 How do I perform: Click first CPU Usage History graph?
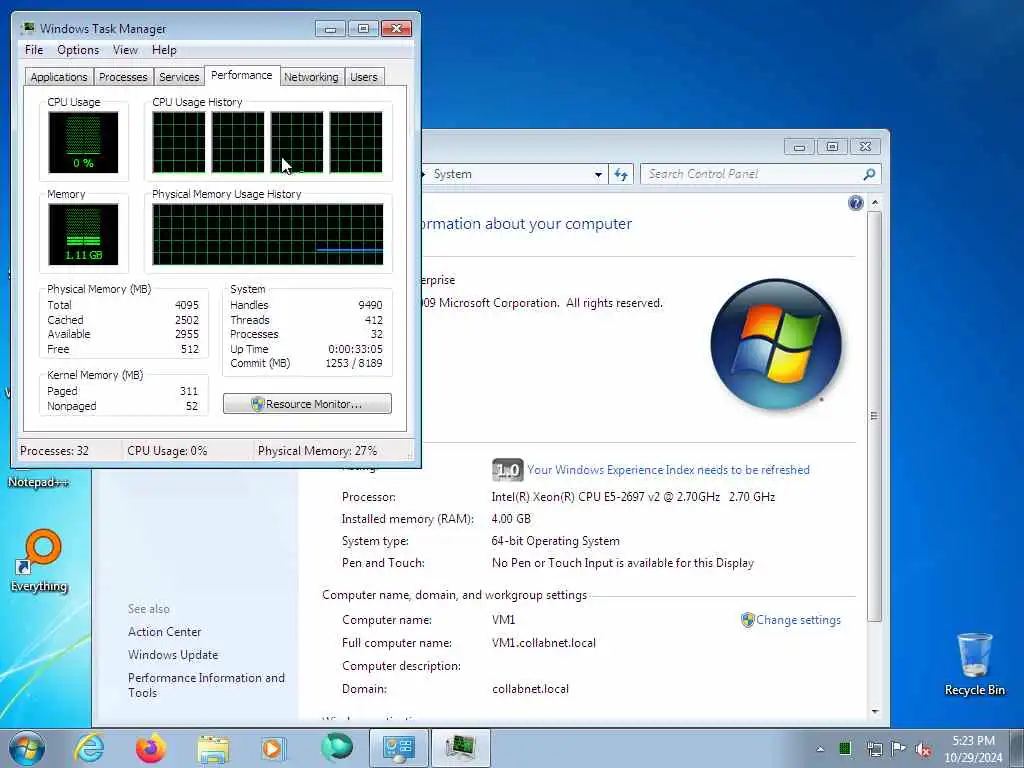(x=179, y=142)
